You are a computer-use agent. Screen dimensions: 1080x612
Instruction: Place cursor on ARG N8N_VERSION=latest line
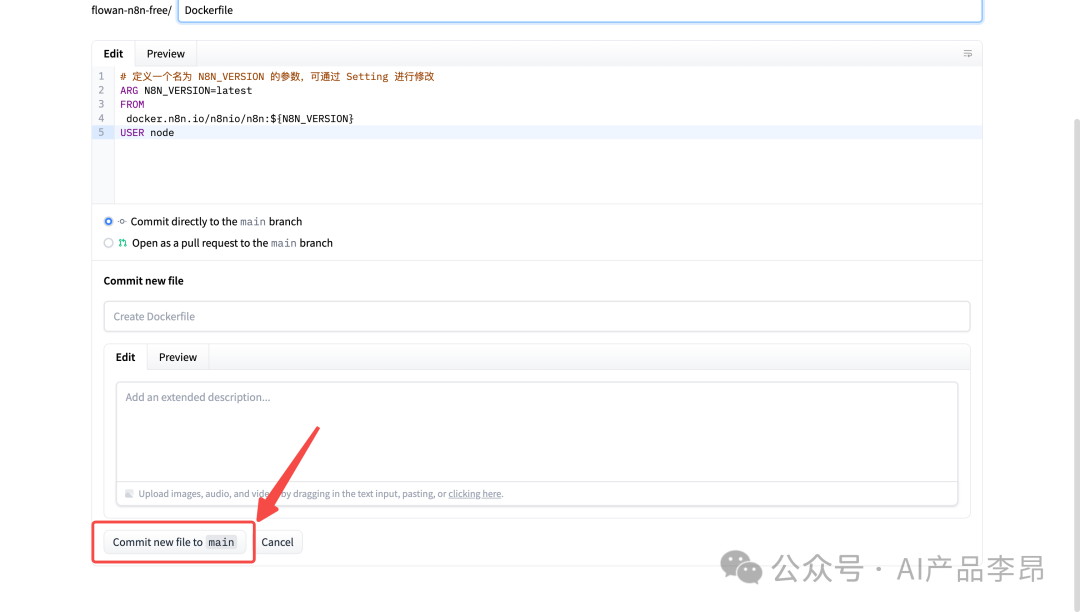(186, 90)
